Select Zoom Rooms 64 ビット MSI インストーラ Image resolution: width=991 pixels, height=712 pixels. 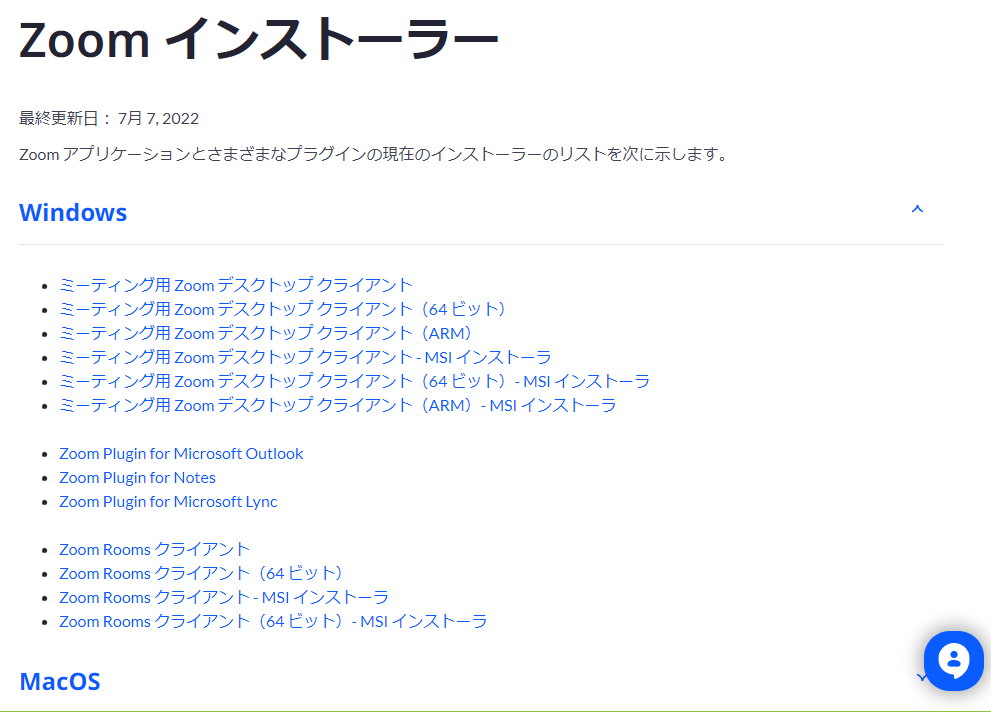(273, 621)
